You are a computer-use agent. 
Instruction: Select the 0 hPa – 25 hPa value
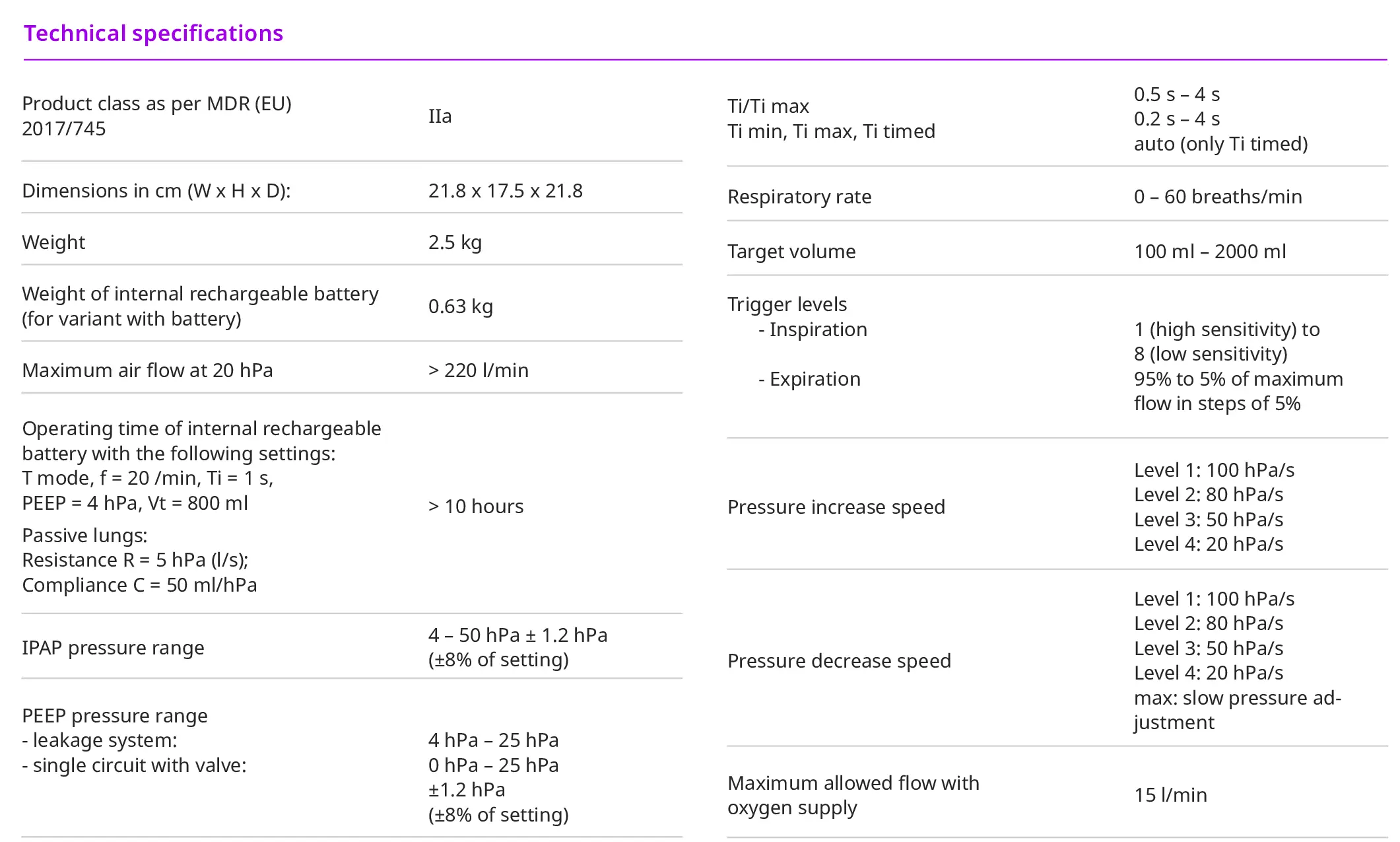pos(493,765)
